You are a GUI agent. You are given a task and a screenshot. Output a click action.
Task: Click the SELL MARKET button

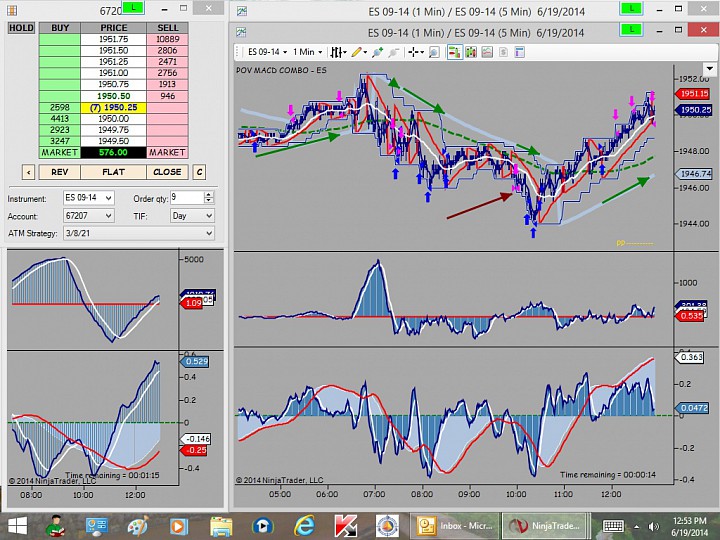point(167,152)
